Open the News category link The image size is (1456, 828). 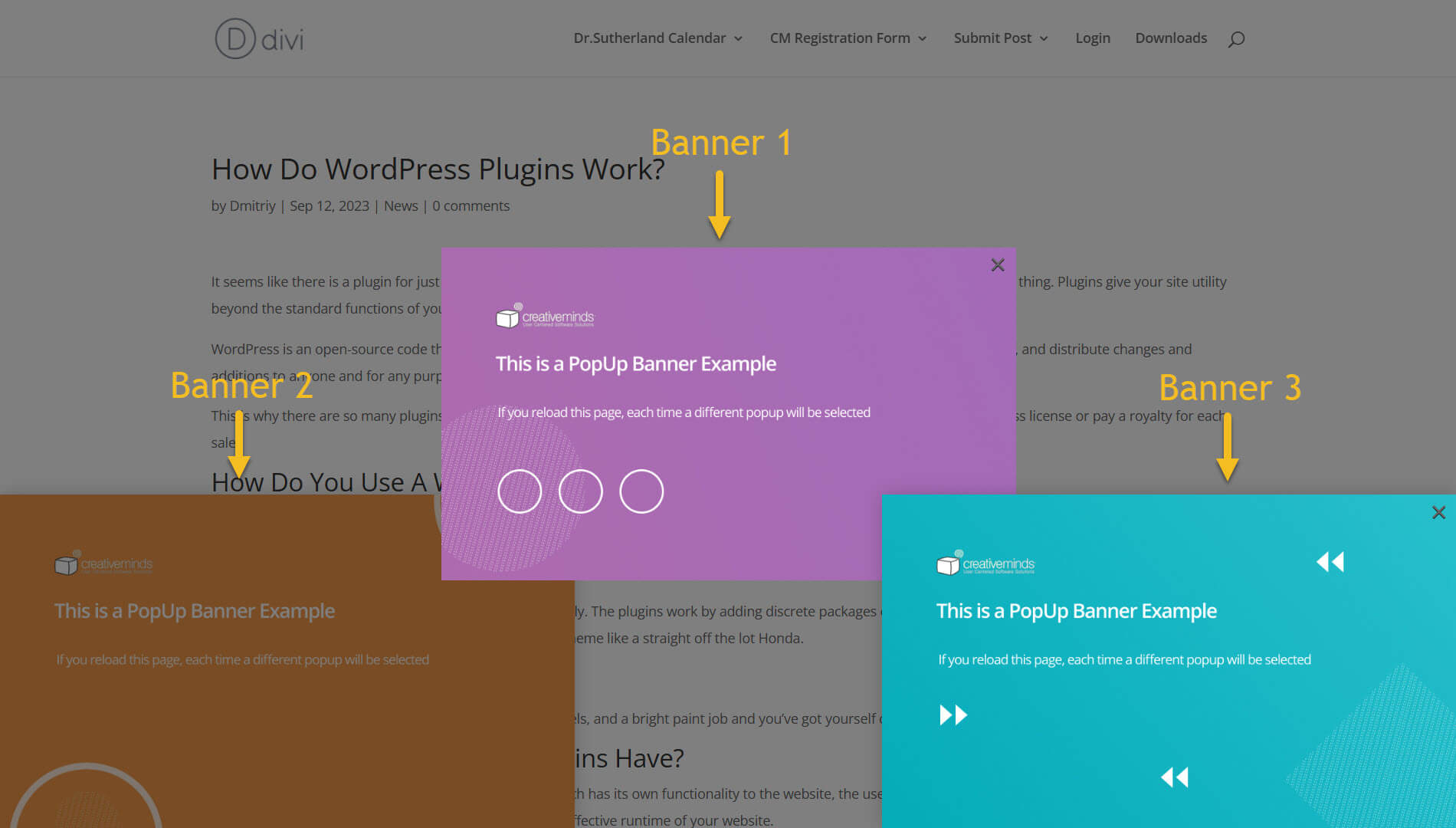[401, 206]
